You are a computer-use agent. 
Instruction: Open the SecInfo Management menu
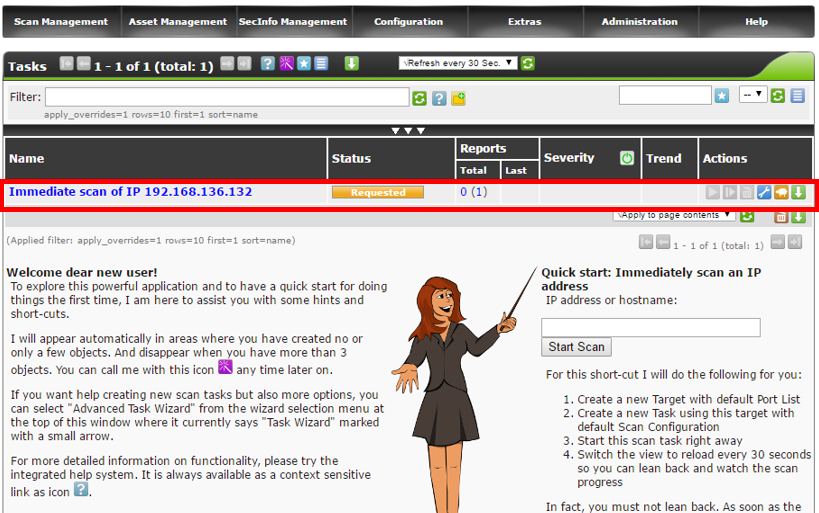click(x=293, y=22)
